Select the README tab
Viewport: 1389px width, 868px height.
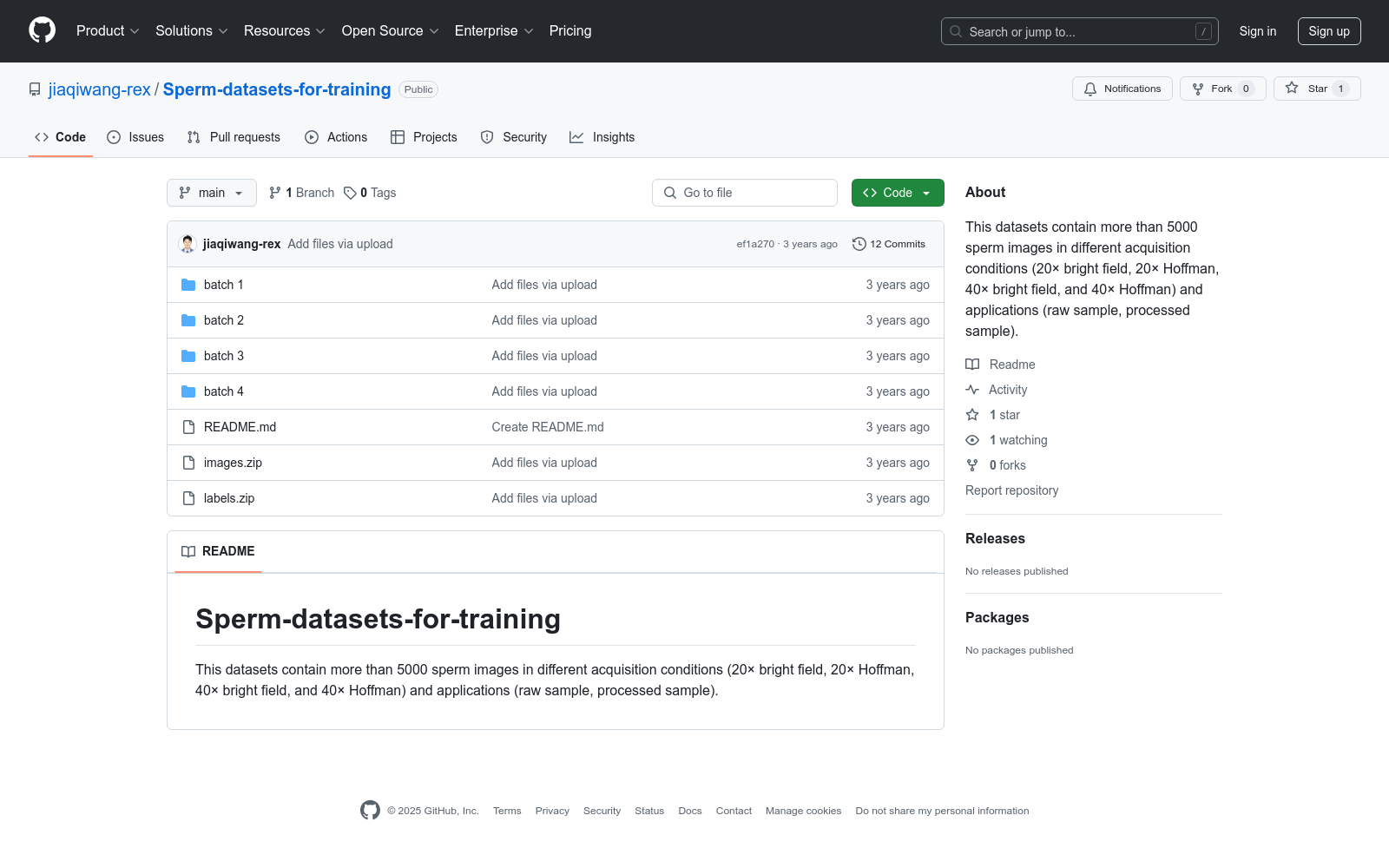pos(218,551)
